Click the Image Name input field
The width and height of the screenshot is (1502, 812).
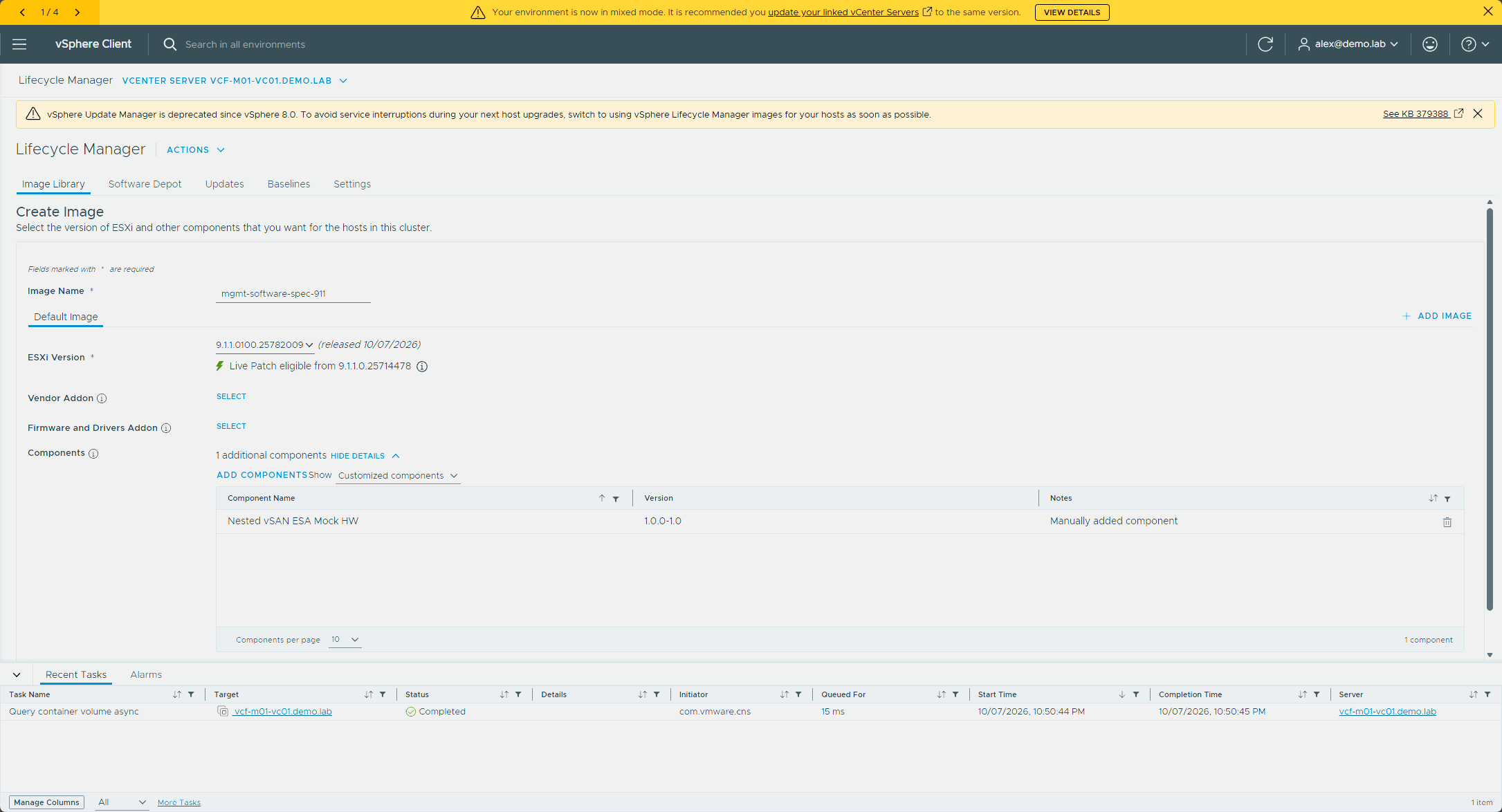point(293,294)
